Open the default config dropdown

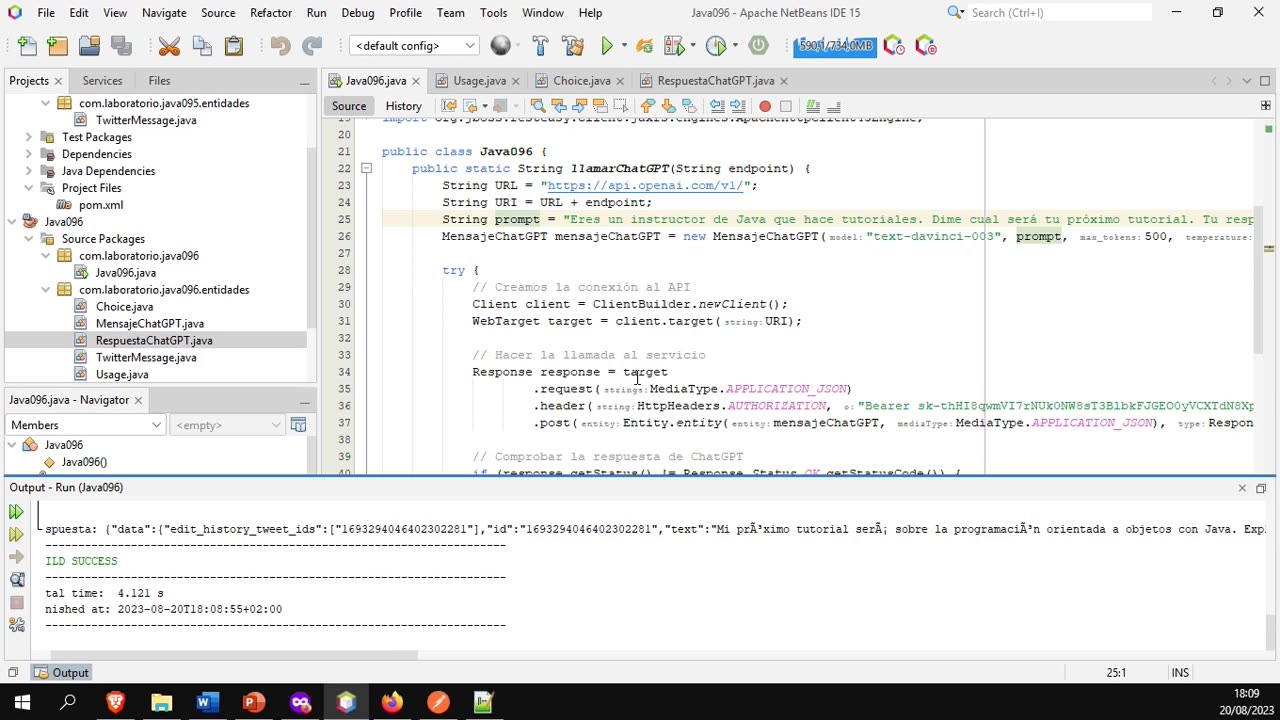click(x=415, y=46)
